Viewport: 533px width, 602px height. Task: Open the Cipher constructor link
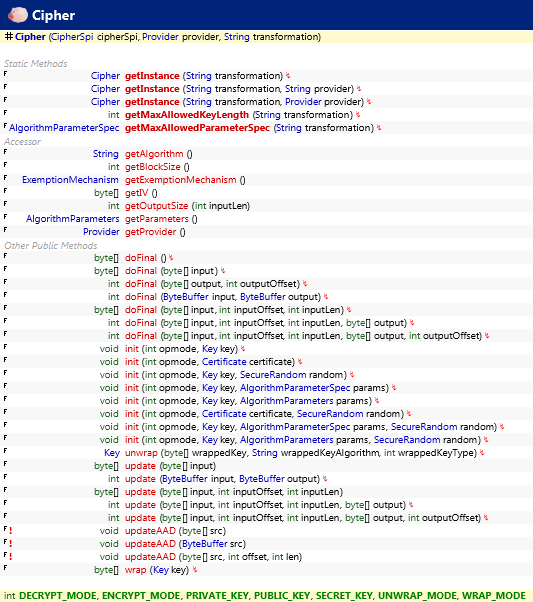tap(30, 37)
